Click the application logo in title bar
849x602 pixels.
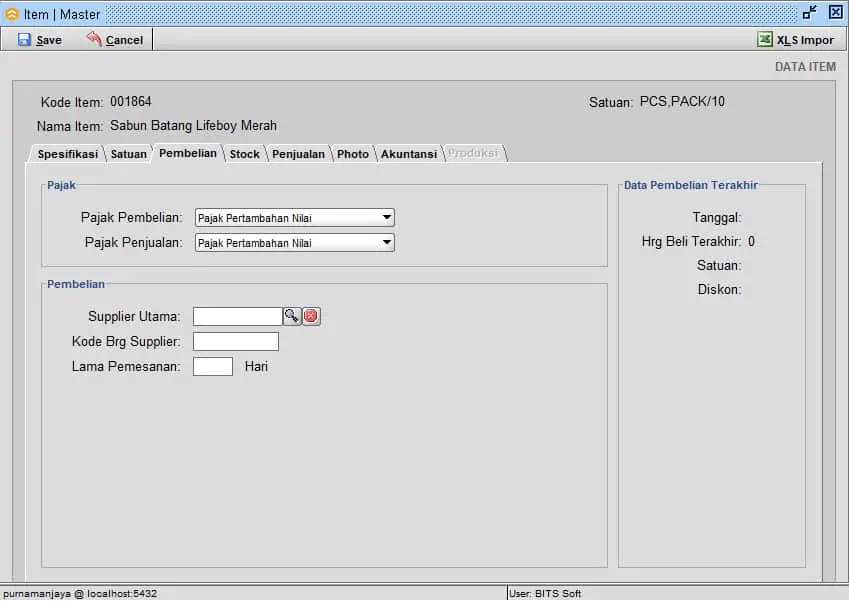coord(11,14)
